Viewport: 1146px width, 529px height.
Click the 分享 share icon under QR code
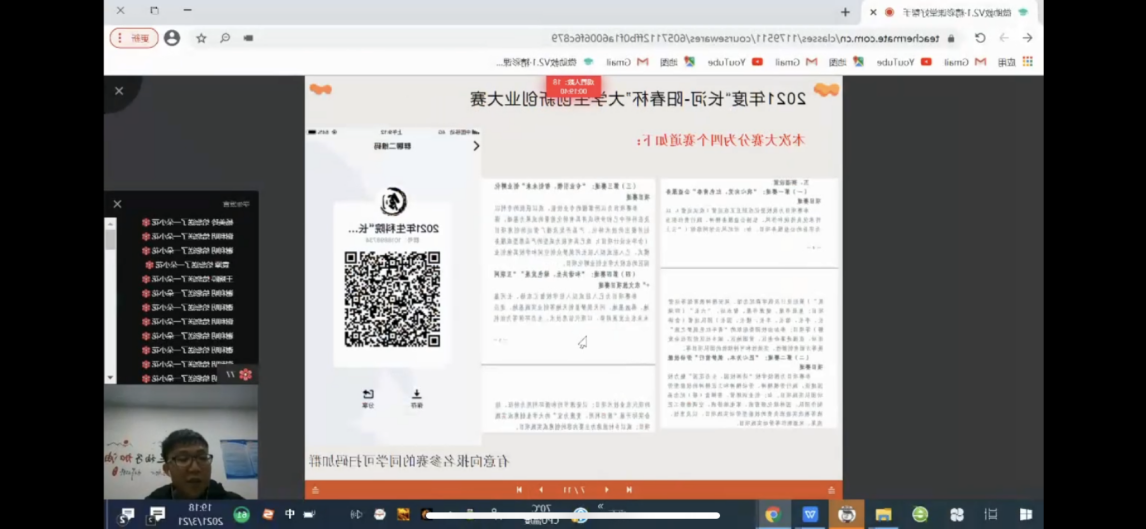pos(368,398)
